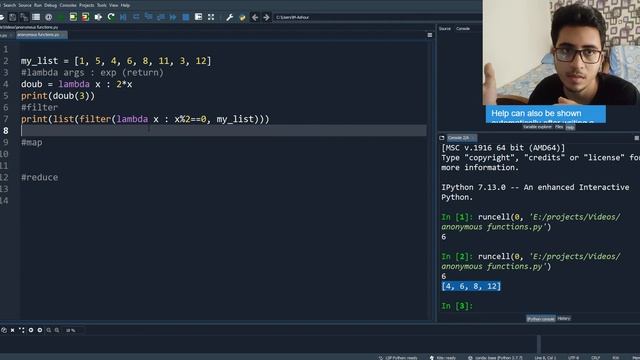Switch to the Variable explorer tab
The height and width of the screenshot is (360, 640).
coord(537,127)
